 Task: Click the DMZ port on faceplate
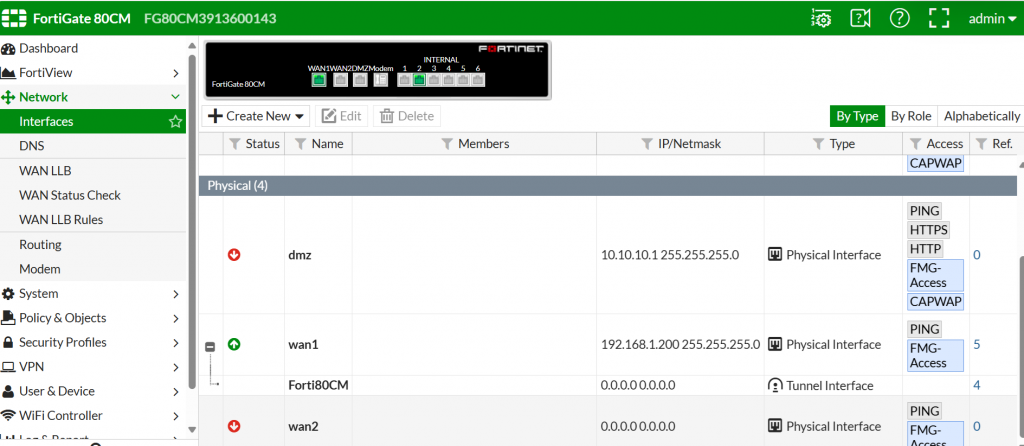pos(360,80)
